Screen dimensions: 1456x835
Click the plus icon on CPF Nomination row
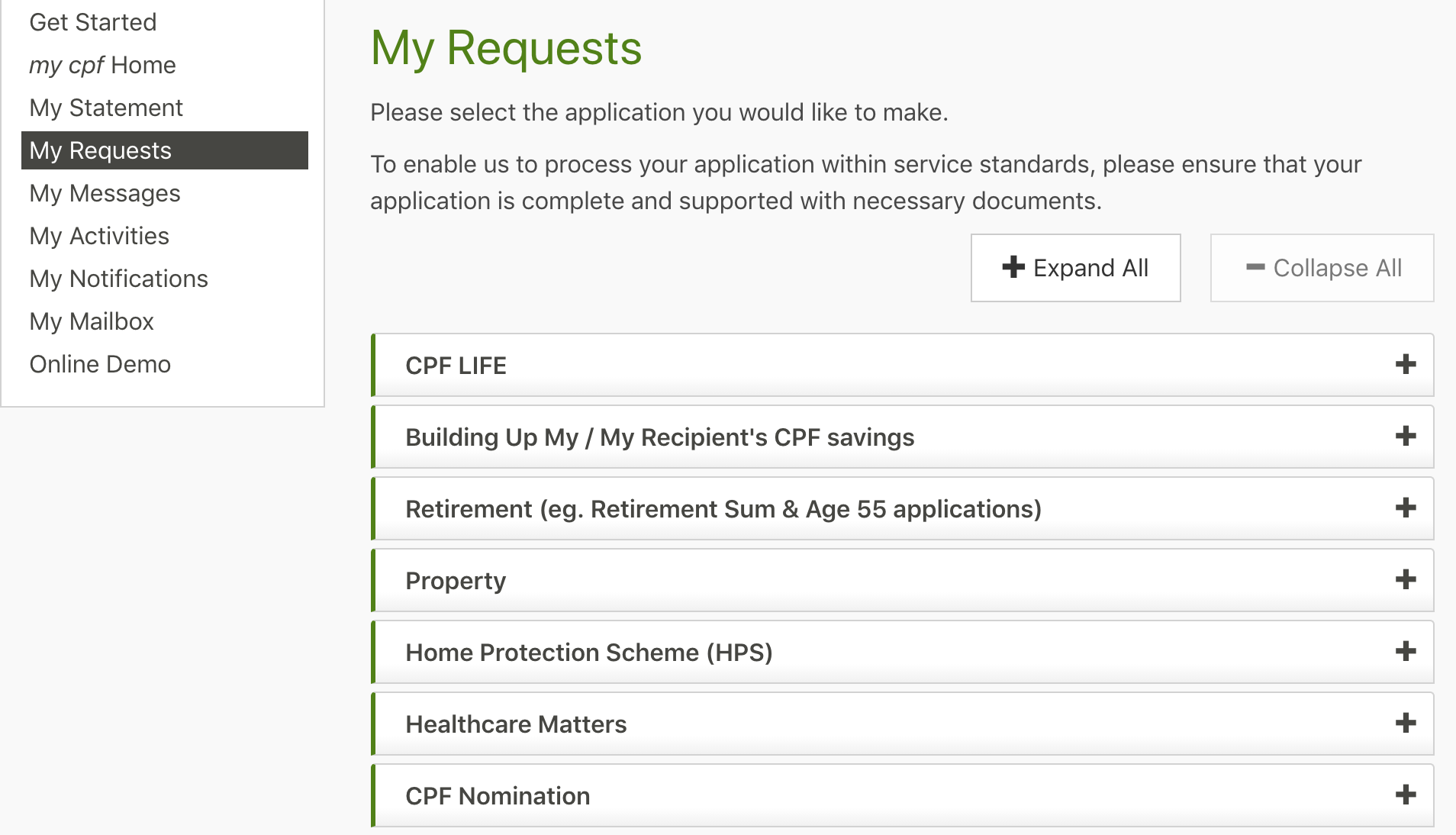click(x=1406, y=795)
